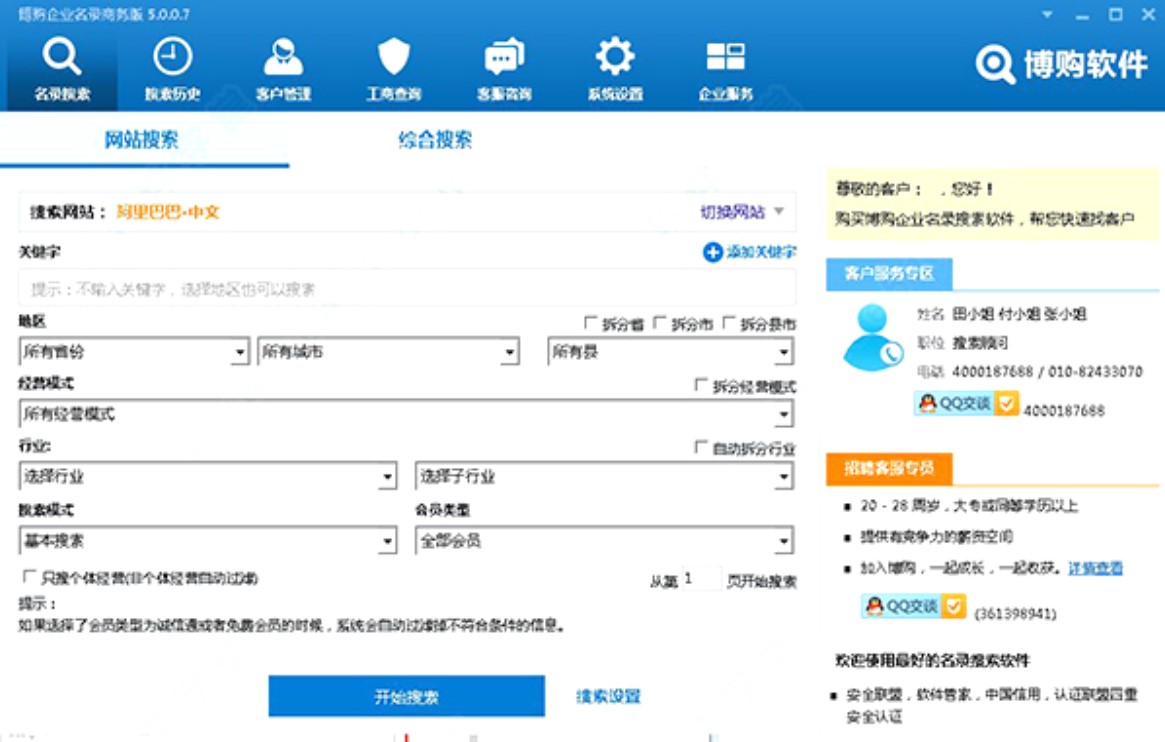1165x742 pixels.
Task: Open the 搜索设置 link
Action: pyautogui.click(x=608, y=697)
